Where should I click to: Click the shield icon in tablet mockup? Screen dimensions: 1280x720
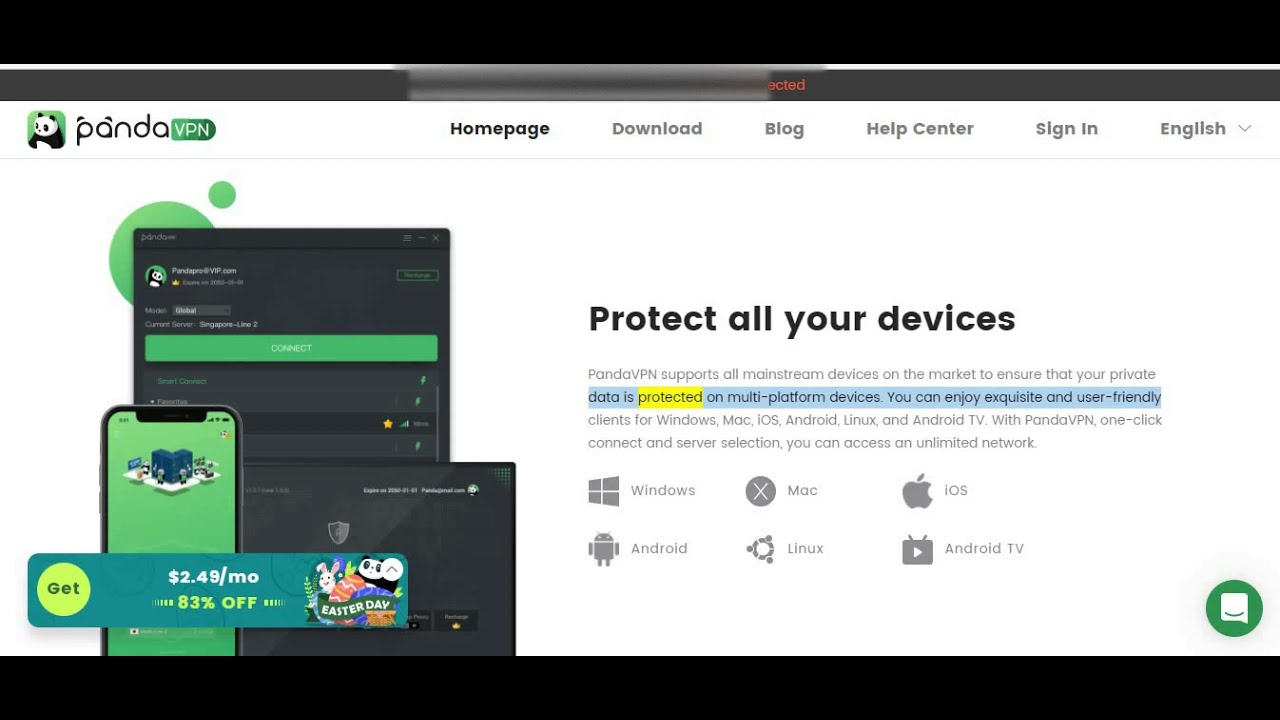coord(339,532)
